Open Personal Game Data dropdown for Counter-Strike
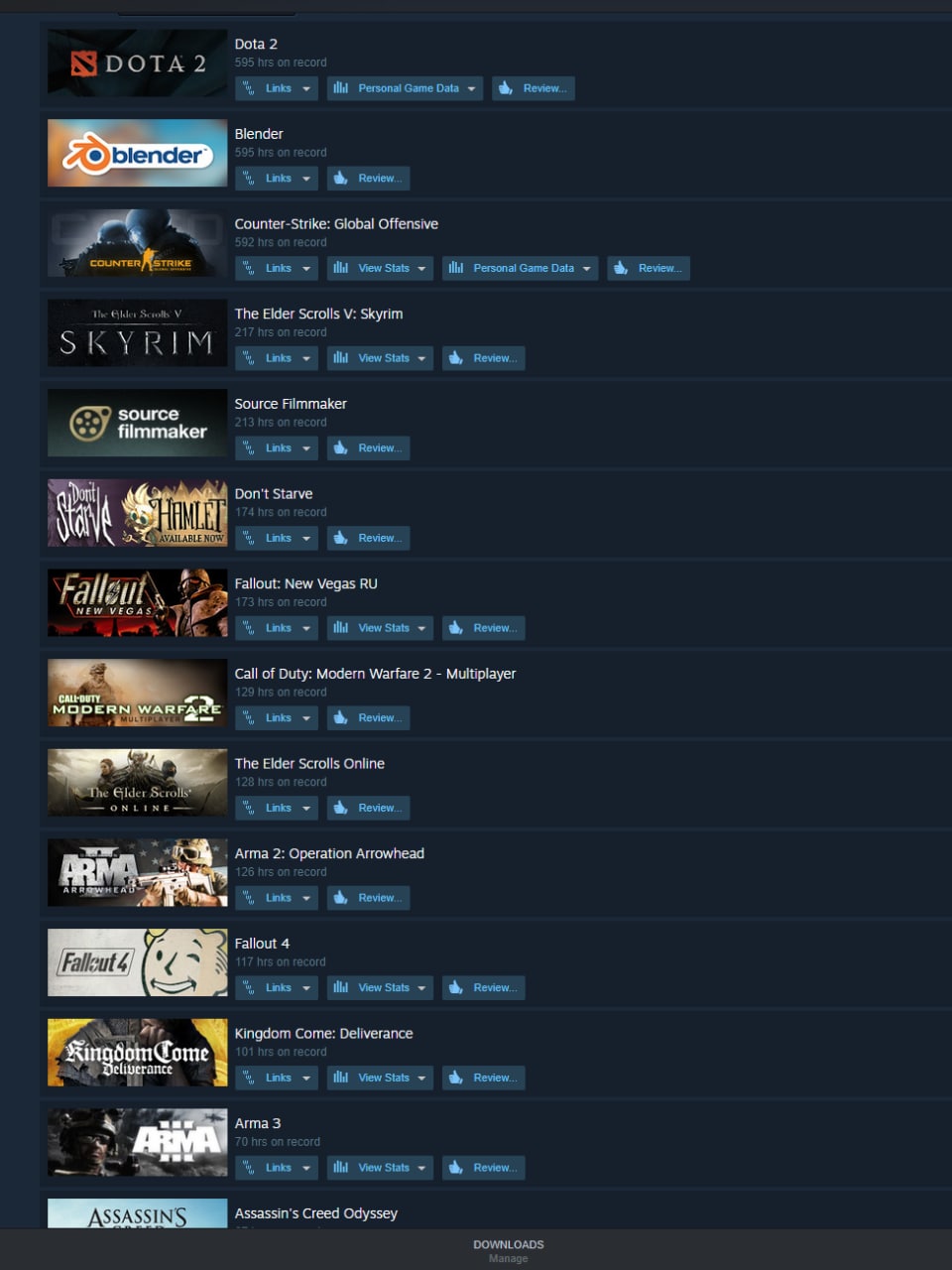The width and height of the screenshot is (952, 1270). tap(520, 269)
